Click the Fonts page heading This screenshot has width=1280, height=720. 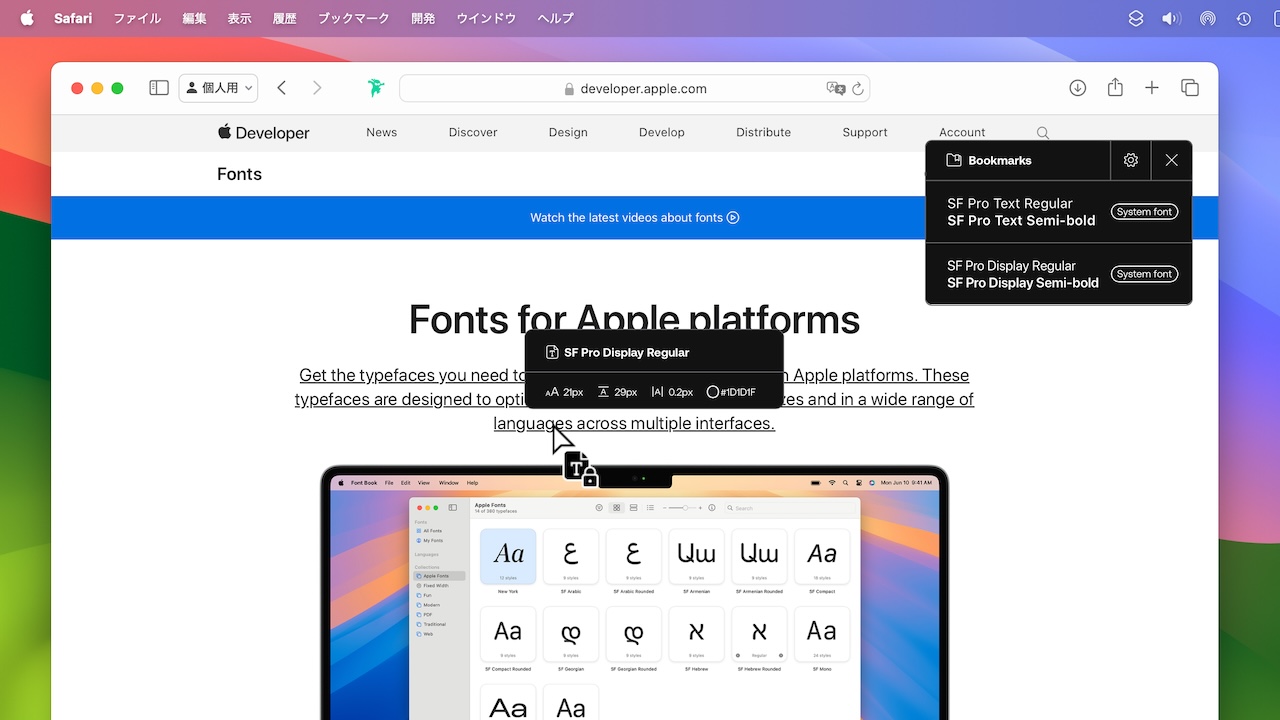[x=239, y=174]
